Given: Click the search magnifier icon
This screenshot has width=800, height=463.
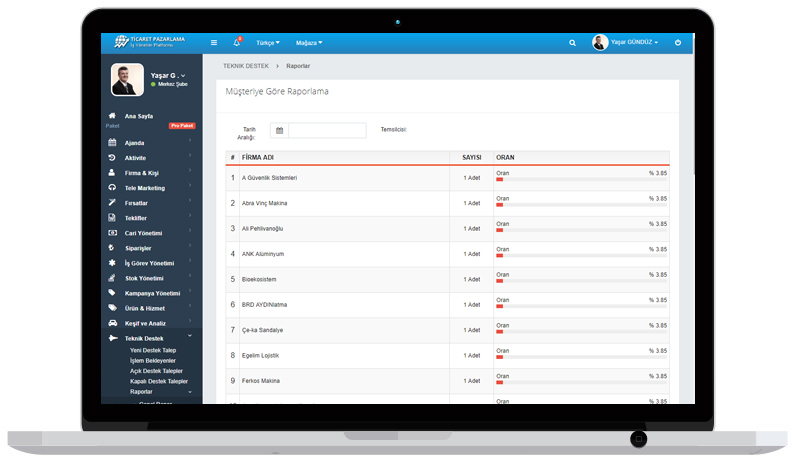Looking at the screenshot, I should [x=572, y=43].
